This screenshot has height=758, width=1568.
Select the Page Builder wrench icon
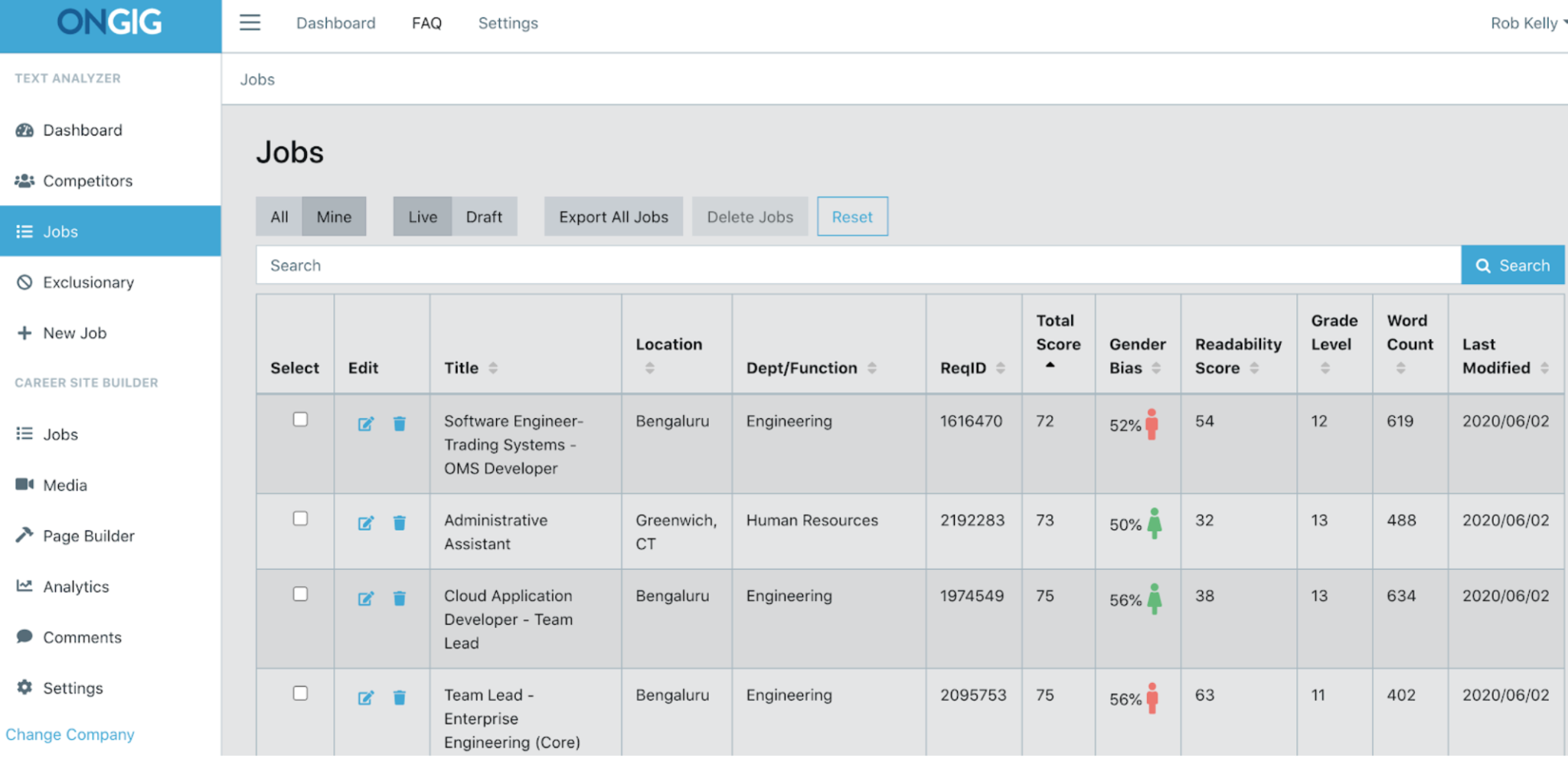tap(24, 535)
